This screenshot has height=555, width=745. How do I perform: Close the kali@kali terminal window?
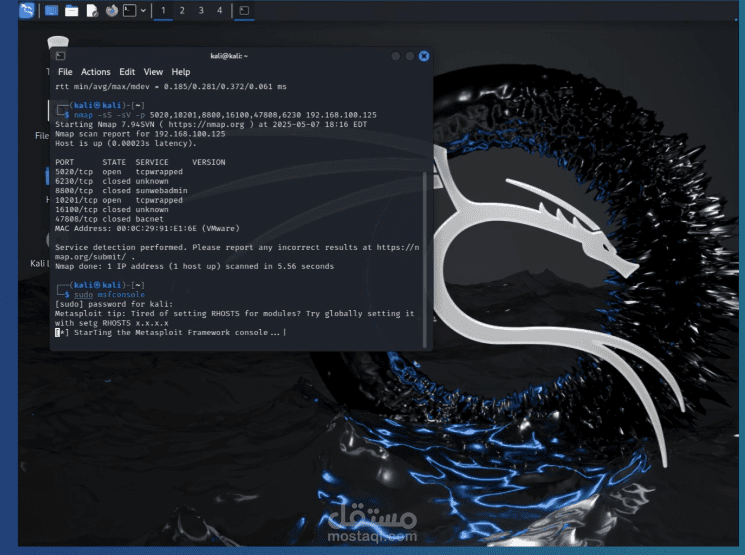pyautogui.click(x=424, y=56)
